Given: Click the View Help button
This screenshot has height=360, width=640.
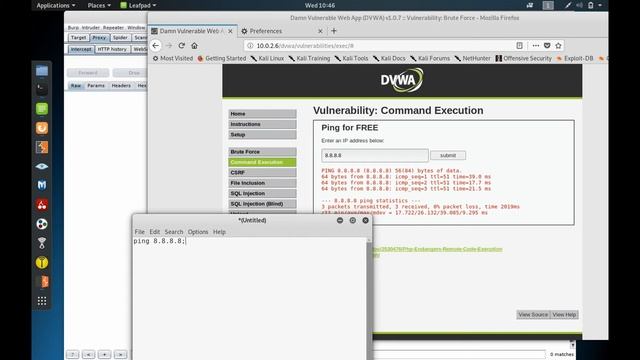Looking at the screenshot, I should click(x=564, y=315).
